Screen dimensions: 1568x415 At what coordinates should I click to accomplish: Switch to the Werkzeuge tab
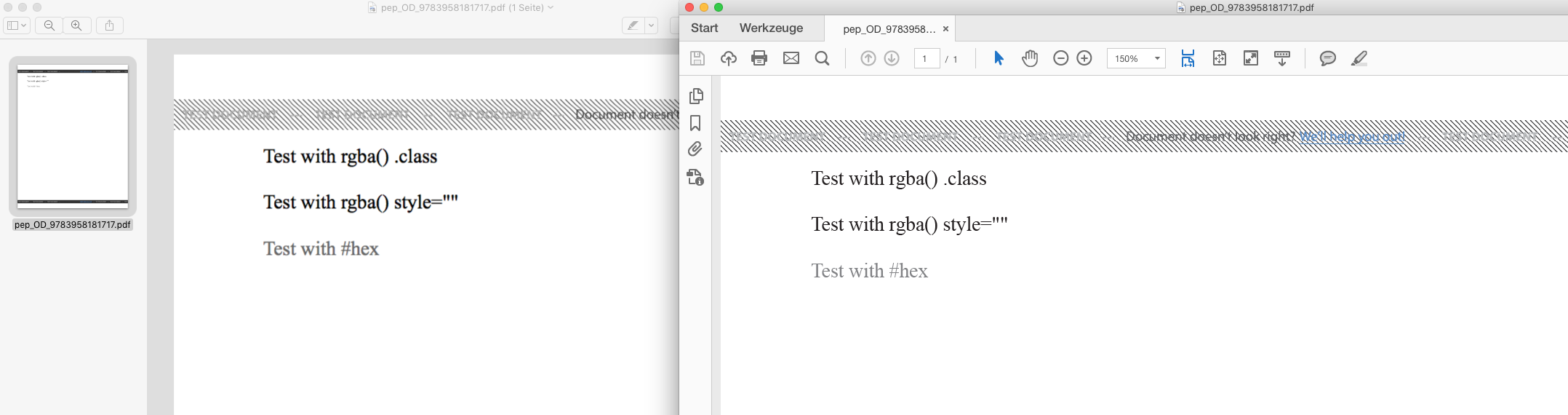coord(771,28)
